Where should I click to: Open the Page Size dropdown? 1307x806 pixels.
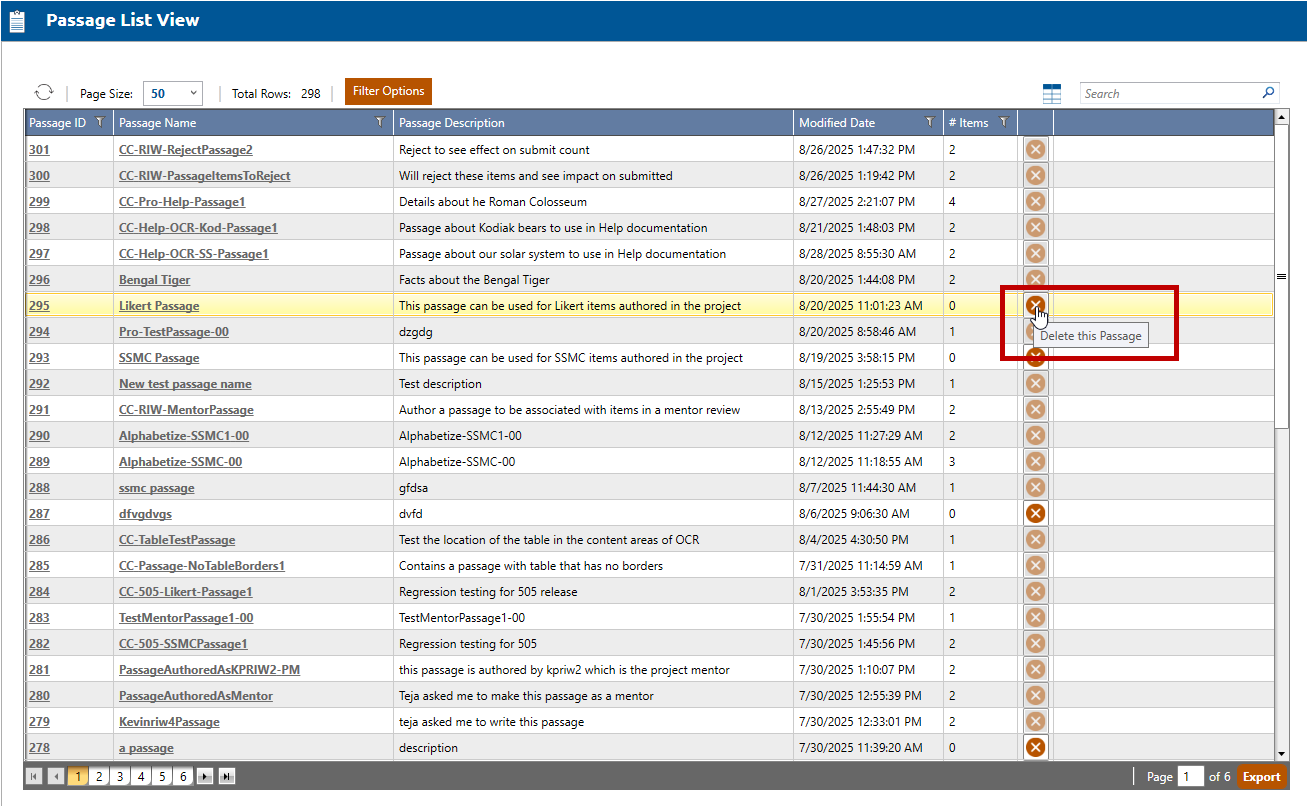(x=173, y=93)
